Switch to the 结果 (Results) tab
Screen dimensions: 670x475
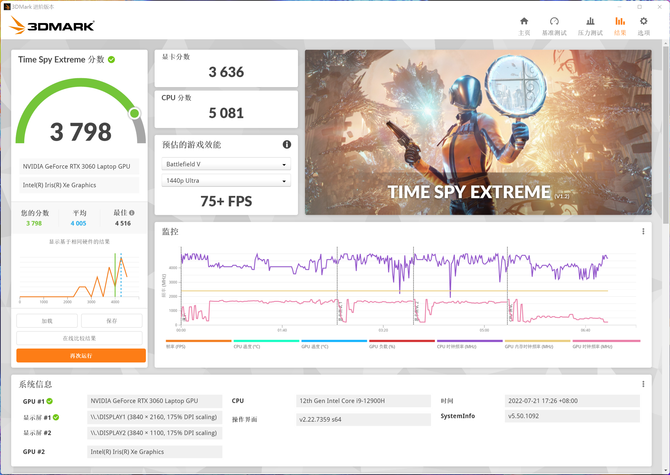tap(620, 25)
